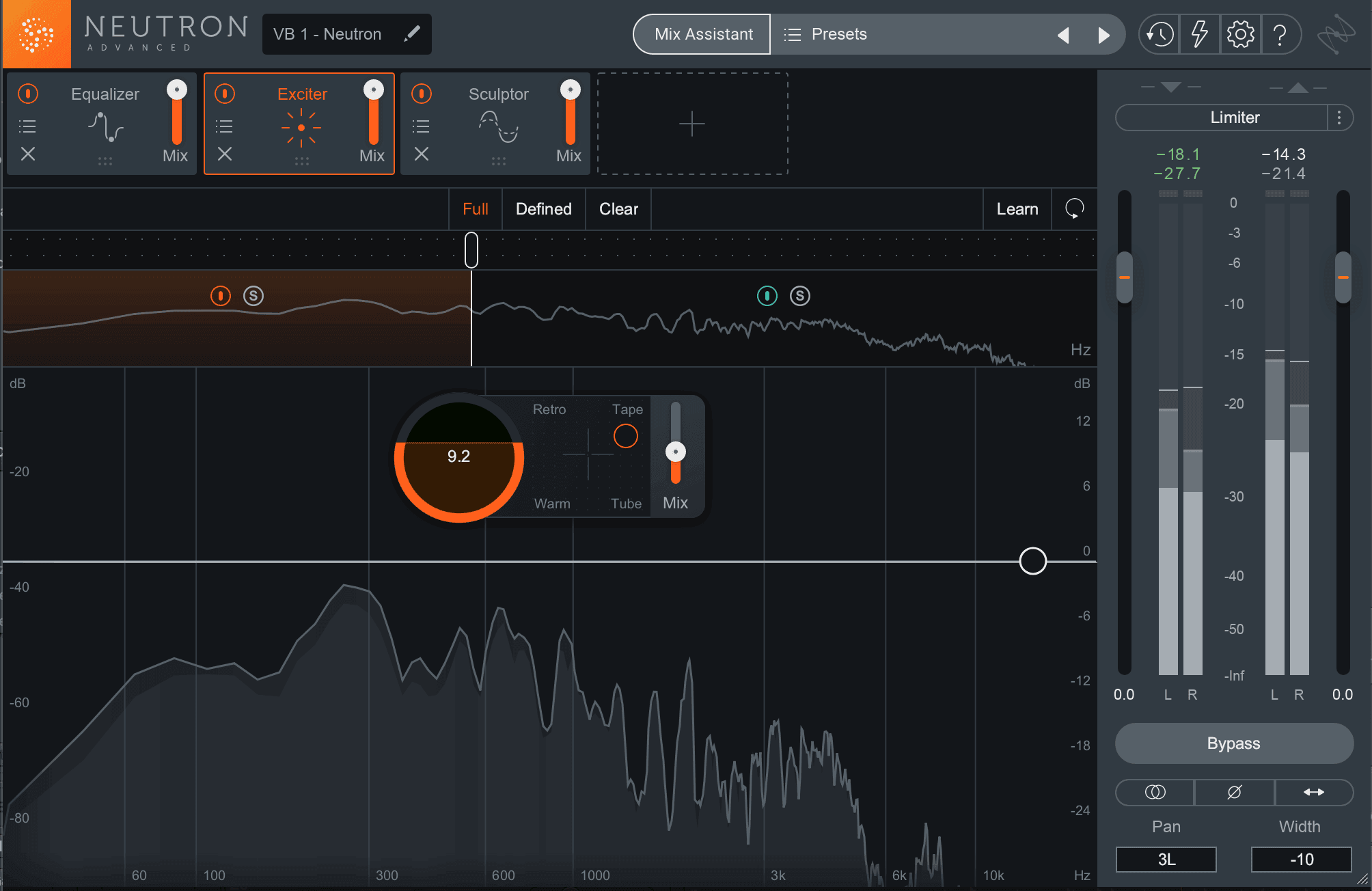
Task: Click the input gain fader handle
Action: point(1125,277)
